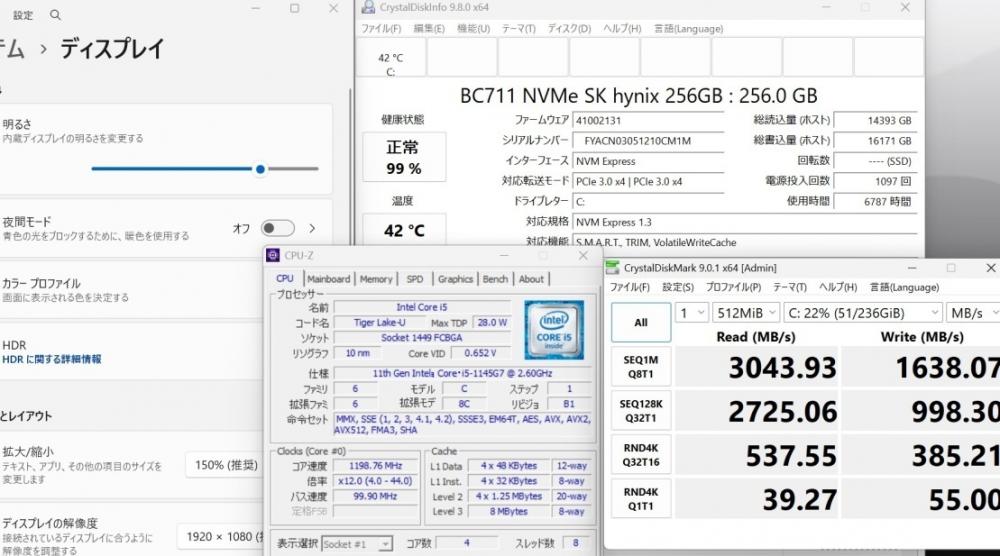Click serial number field FYACN03051210CM1M
1000x556 pixels.
(x=647, y=141)
